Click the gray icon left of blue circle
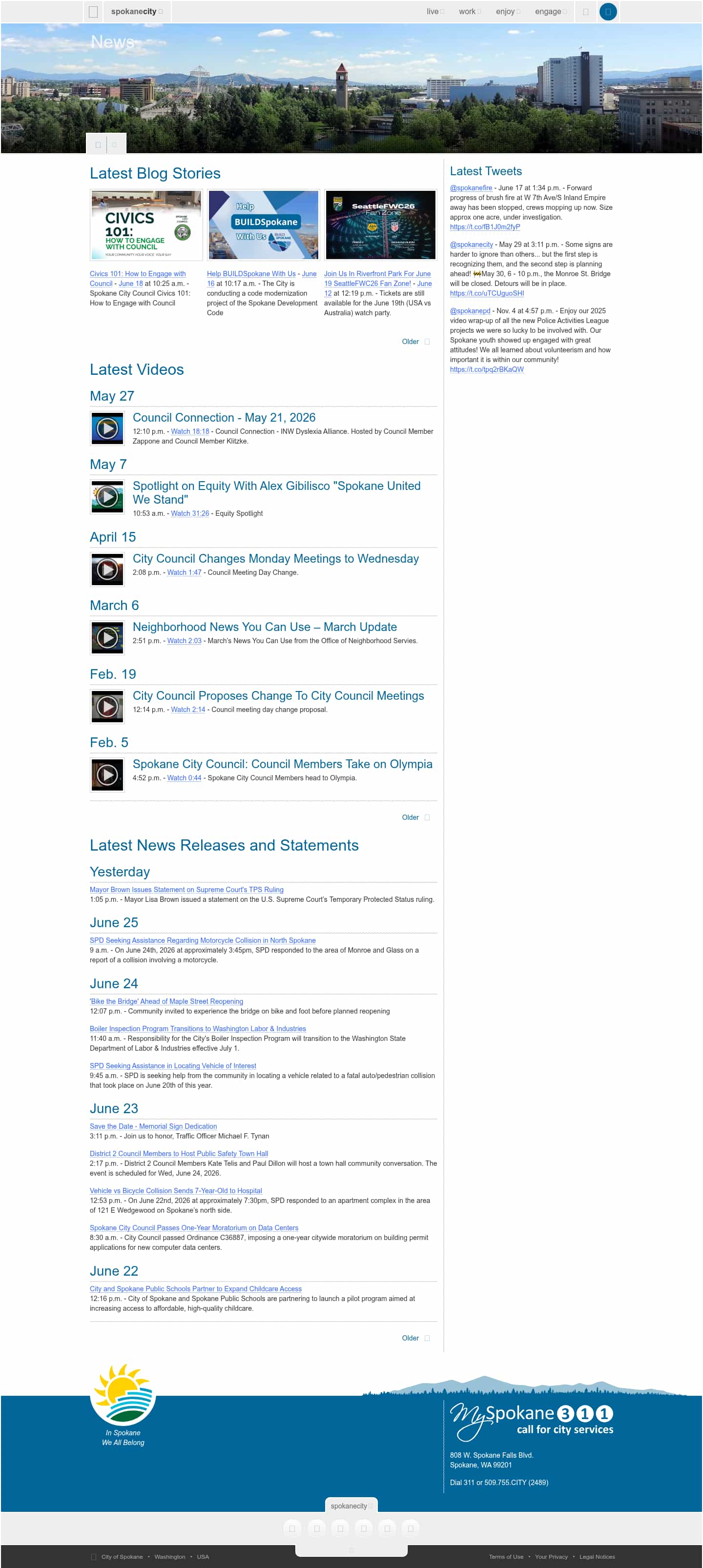 [x=585, y=12]
